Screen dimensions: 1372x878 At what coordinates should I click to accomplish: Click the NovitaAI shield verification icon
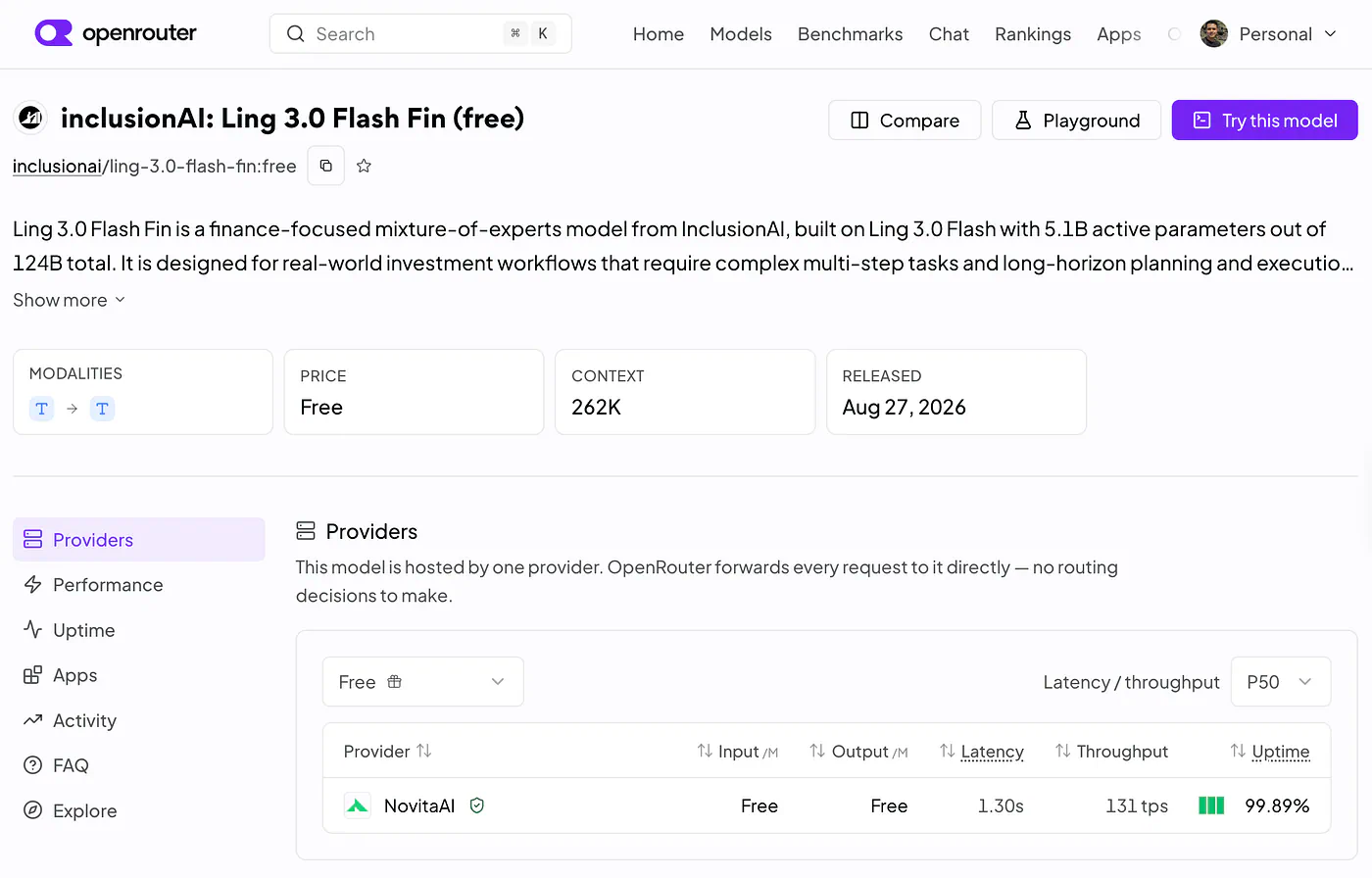(x=477, y=805)
